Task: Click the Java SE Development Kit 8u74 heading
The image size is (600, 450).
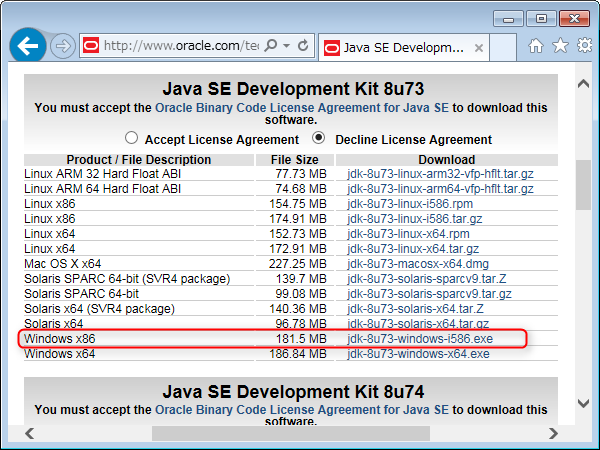Action: coord(293,392)
